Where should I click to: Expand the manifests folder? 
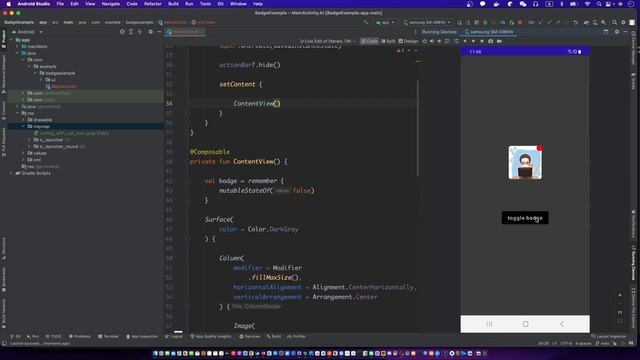[18, 47]
